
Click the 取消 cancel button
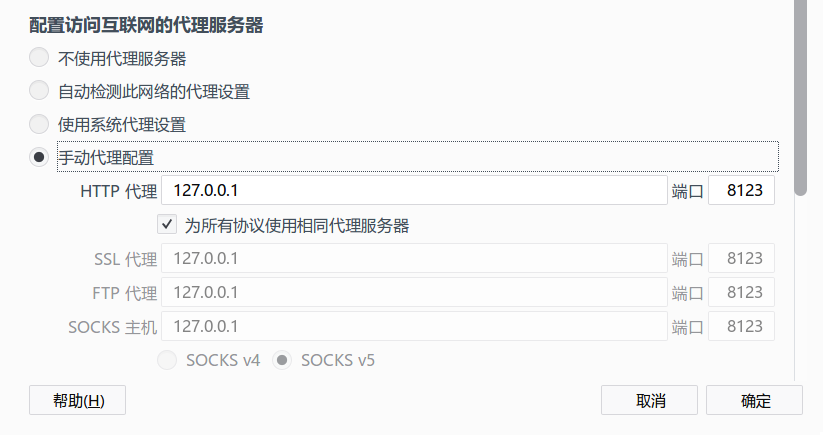pos(649,400)
